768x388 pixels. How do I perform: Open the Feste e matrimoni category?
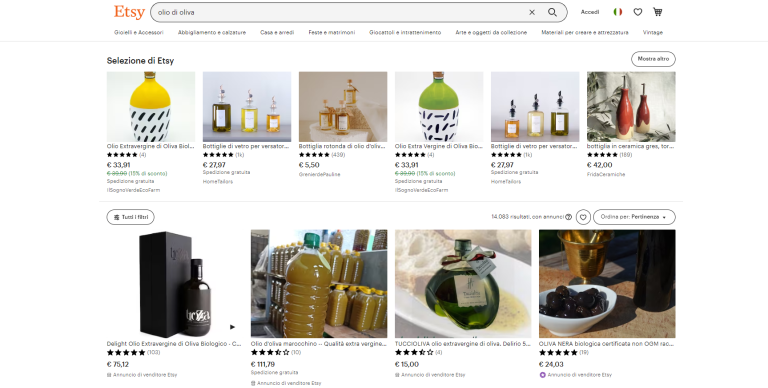pyautogui.click(x=332, y=32)
